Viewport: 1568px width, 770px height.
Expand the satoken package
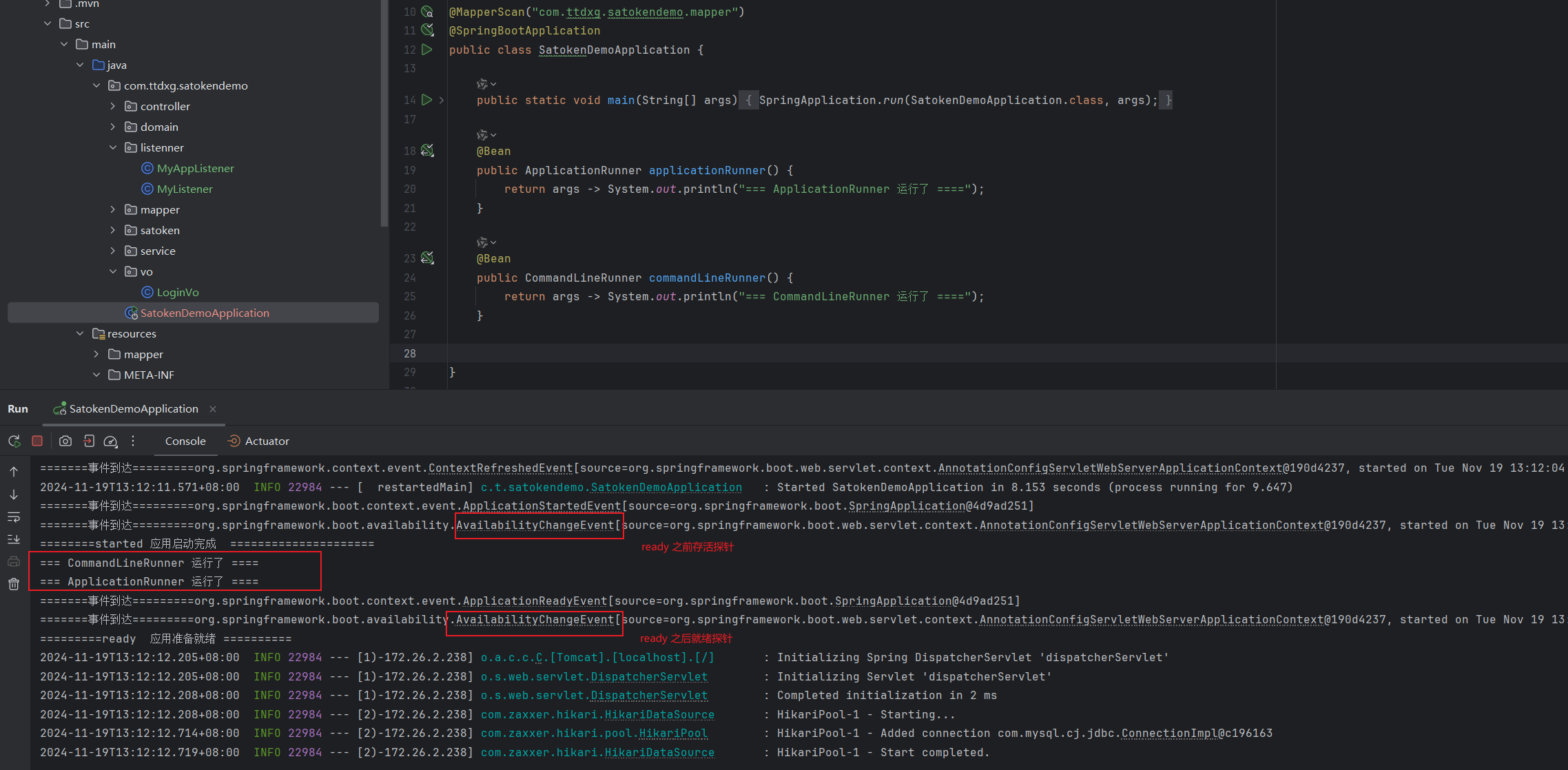pyautogui.click(x=113, y=230)
